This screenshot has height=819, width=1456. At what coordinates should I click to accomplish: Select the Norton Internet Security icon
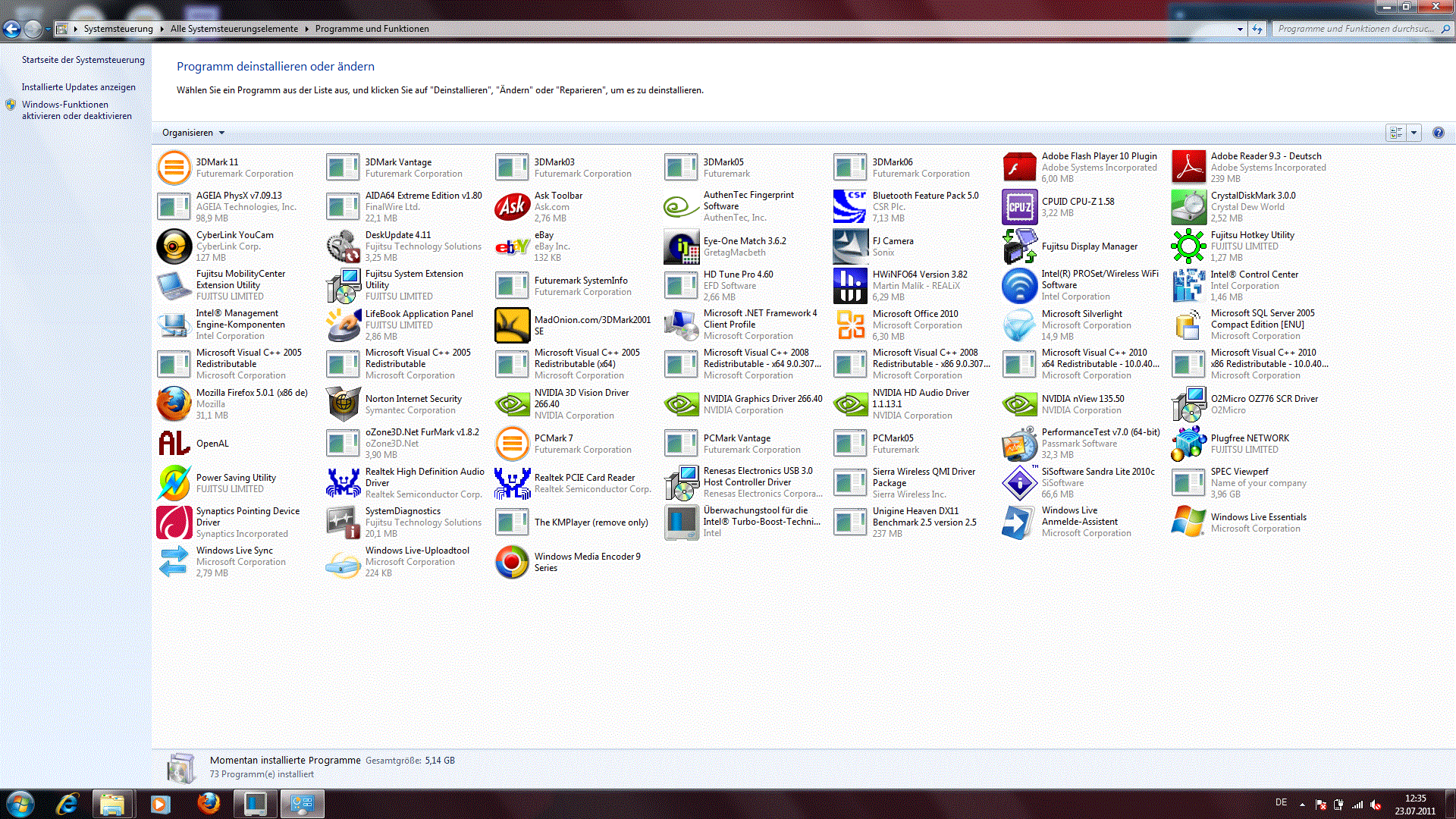tap(343, 404)
